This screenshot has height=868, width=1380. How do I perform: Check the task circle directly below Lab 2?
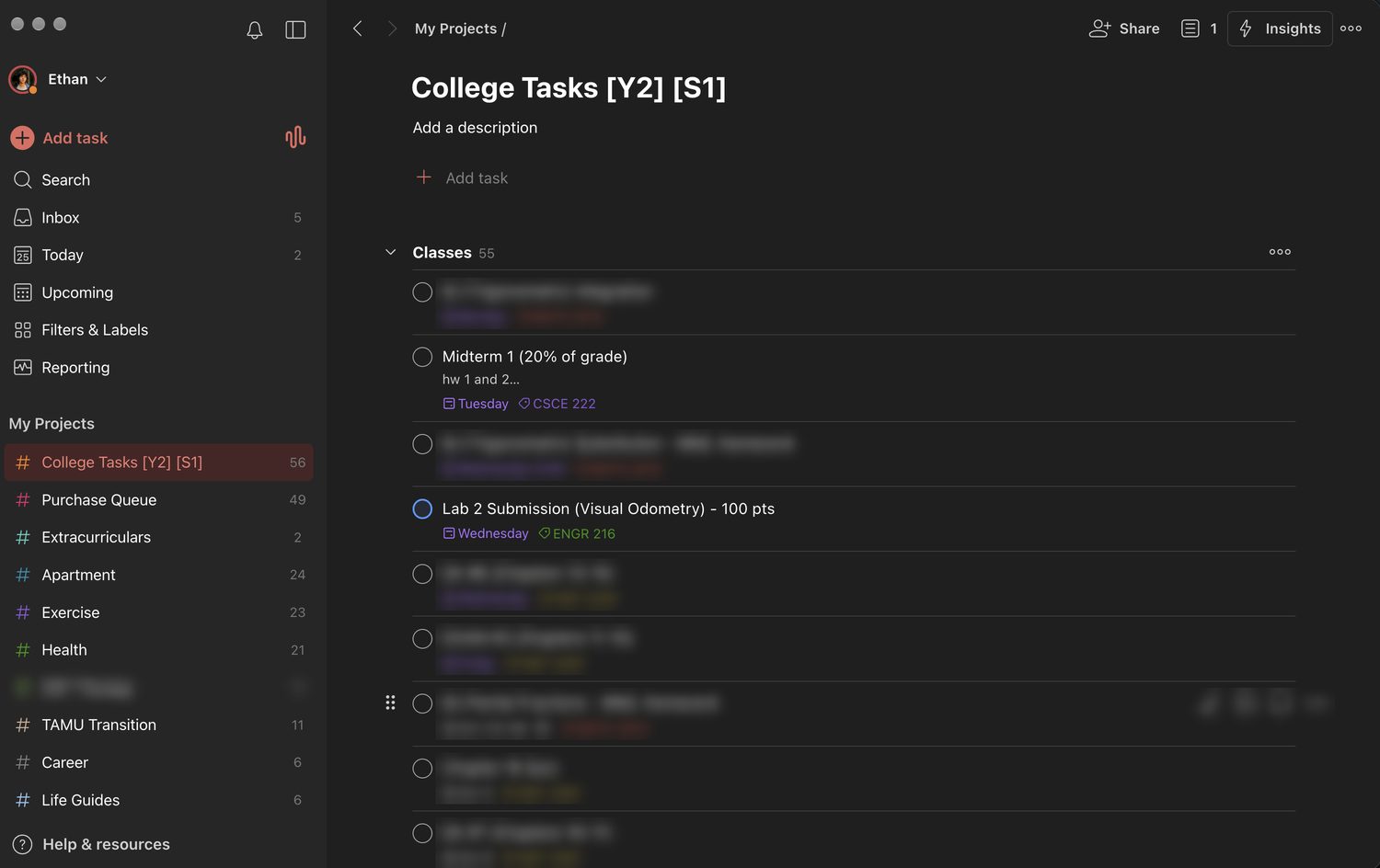pyautogui.click(x=422, y=574)
